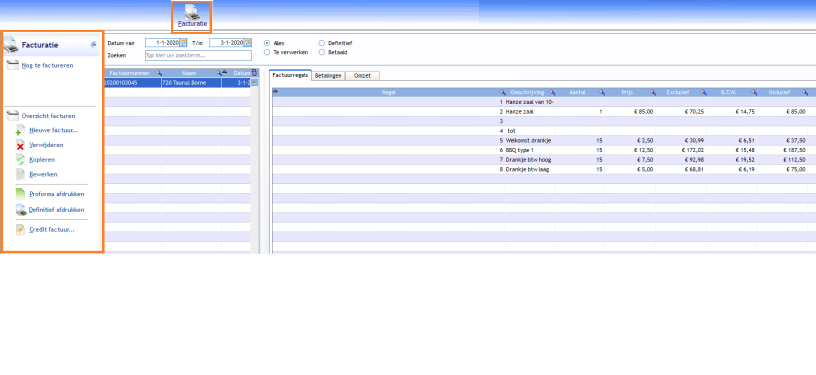
Task: Click the Nieuwe factuur icon with green plus
Action: coord(20,131)
